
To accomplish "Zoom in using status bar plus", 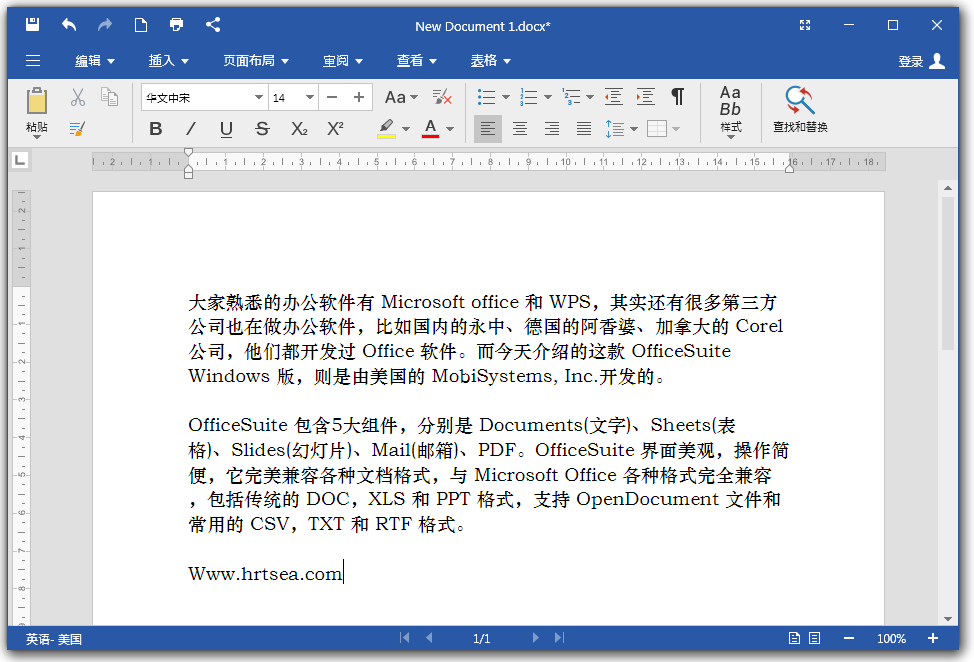I will 932,638.
